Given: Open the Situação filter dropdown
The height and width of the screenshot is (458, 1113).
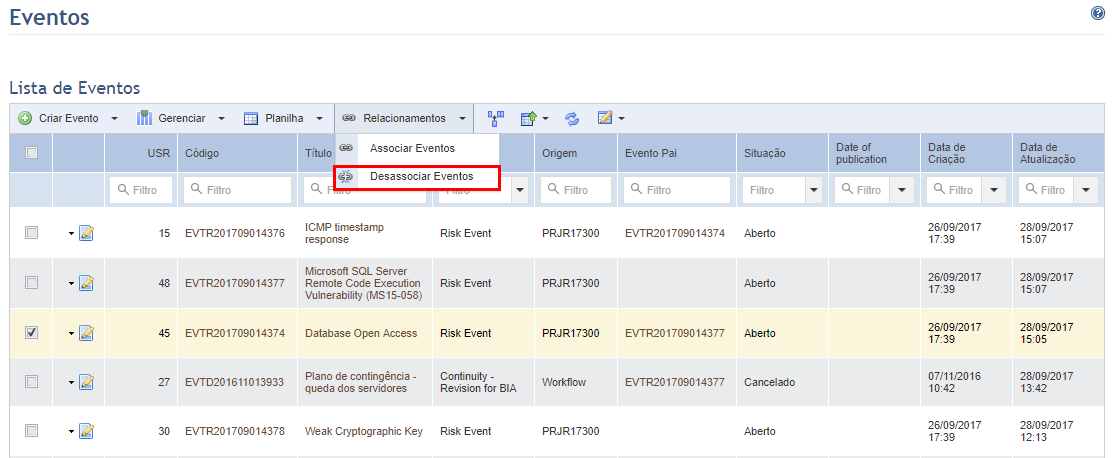Looking at the screenshot, I should 813,190.
